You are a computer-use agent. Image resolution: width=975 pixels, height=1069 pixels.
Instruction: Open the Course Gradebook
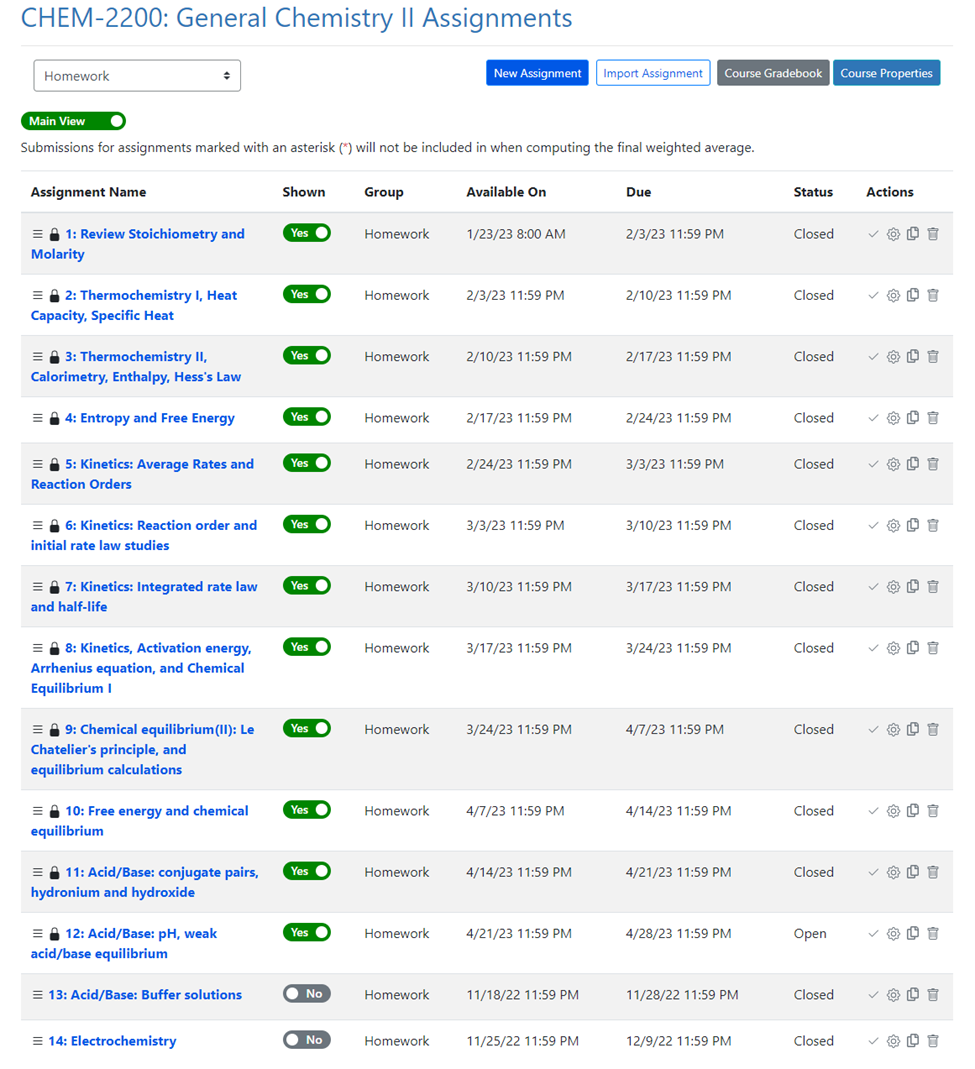(773, 73)
